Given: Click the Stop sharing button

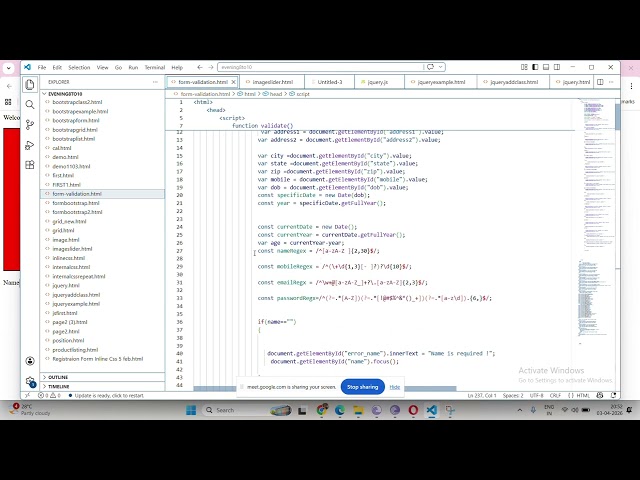Looking at the screenshot, I should point(362,387).
